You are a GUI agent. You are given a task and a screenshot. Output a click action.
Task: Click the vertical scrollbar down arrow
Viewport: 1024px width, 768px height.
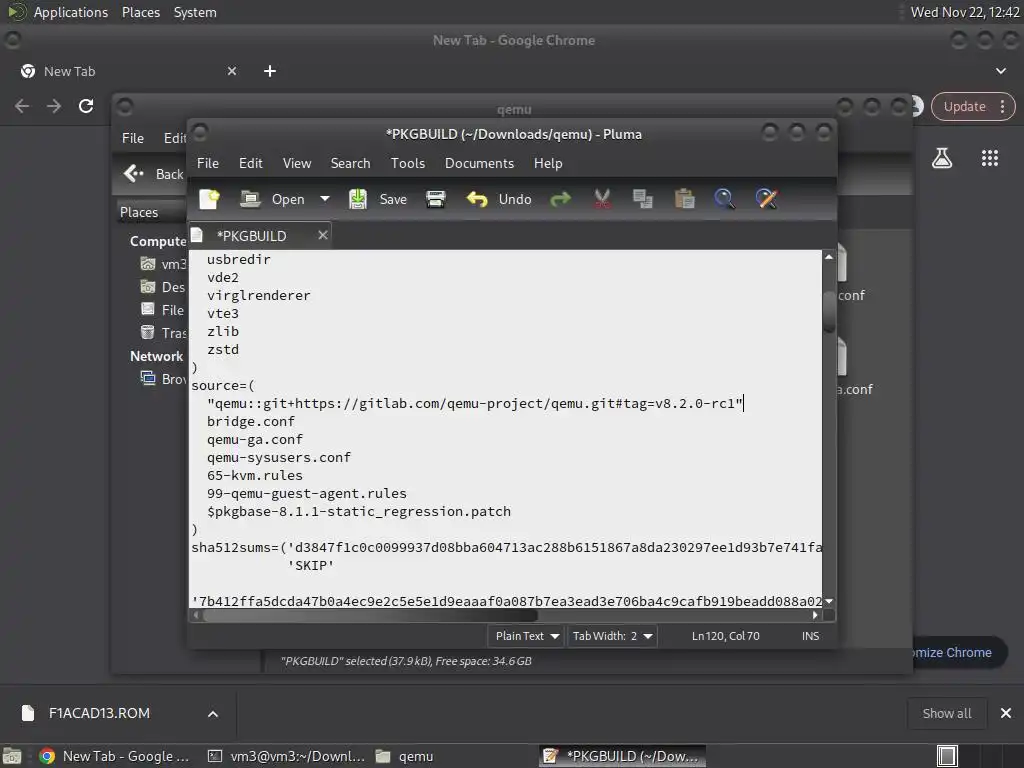tap(829, 601)
